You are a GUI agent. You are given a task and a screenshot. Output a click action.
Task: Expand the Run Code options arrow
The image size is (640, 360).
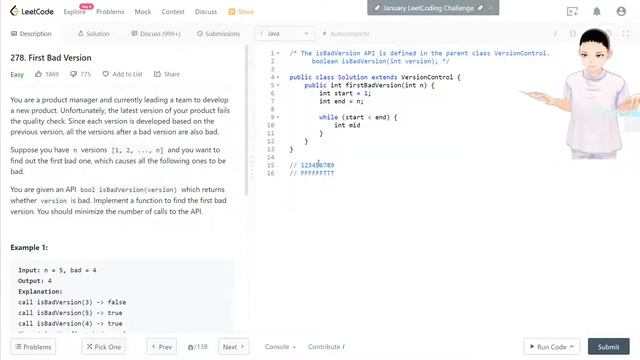[x=572, y=347]
